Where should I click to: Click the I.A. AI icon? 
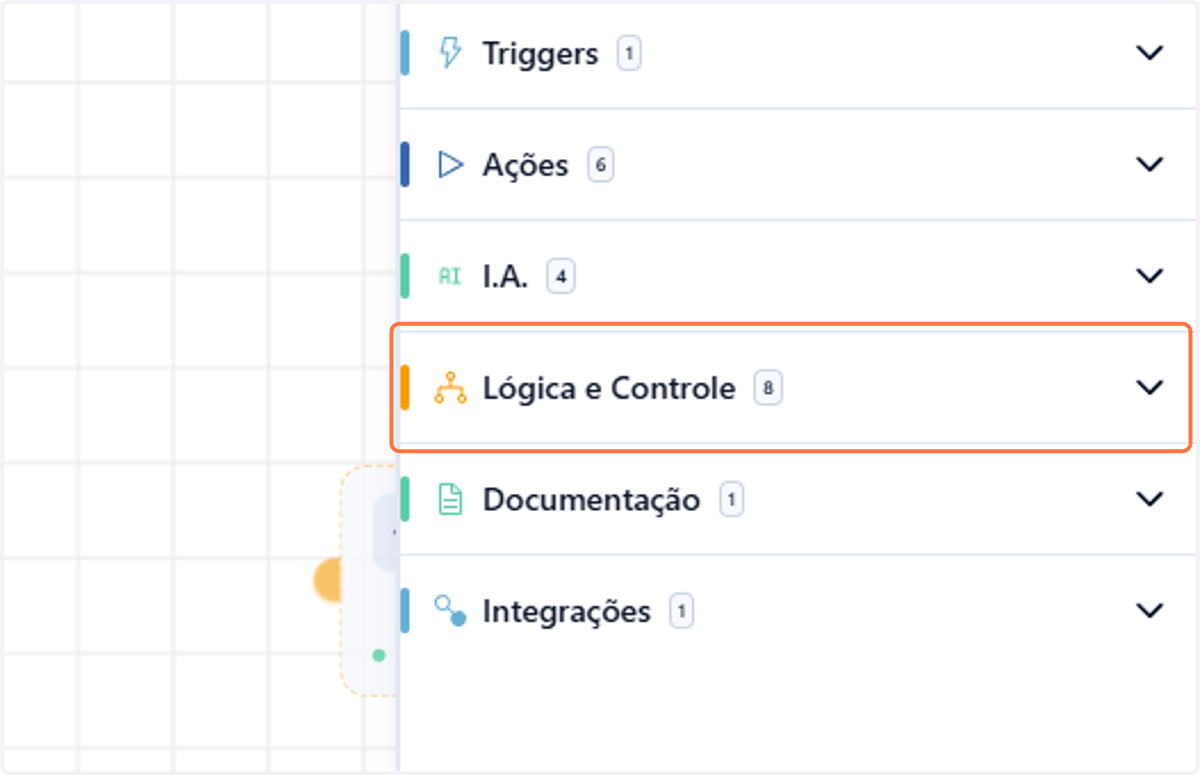click(450, 276)
